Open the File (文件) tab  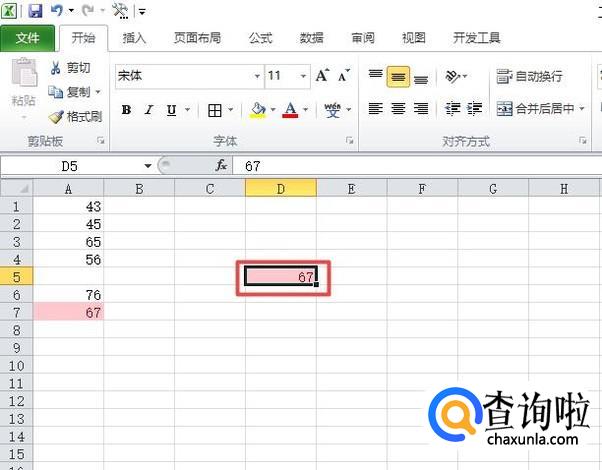click(x=27, y=38)
